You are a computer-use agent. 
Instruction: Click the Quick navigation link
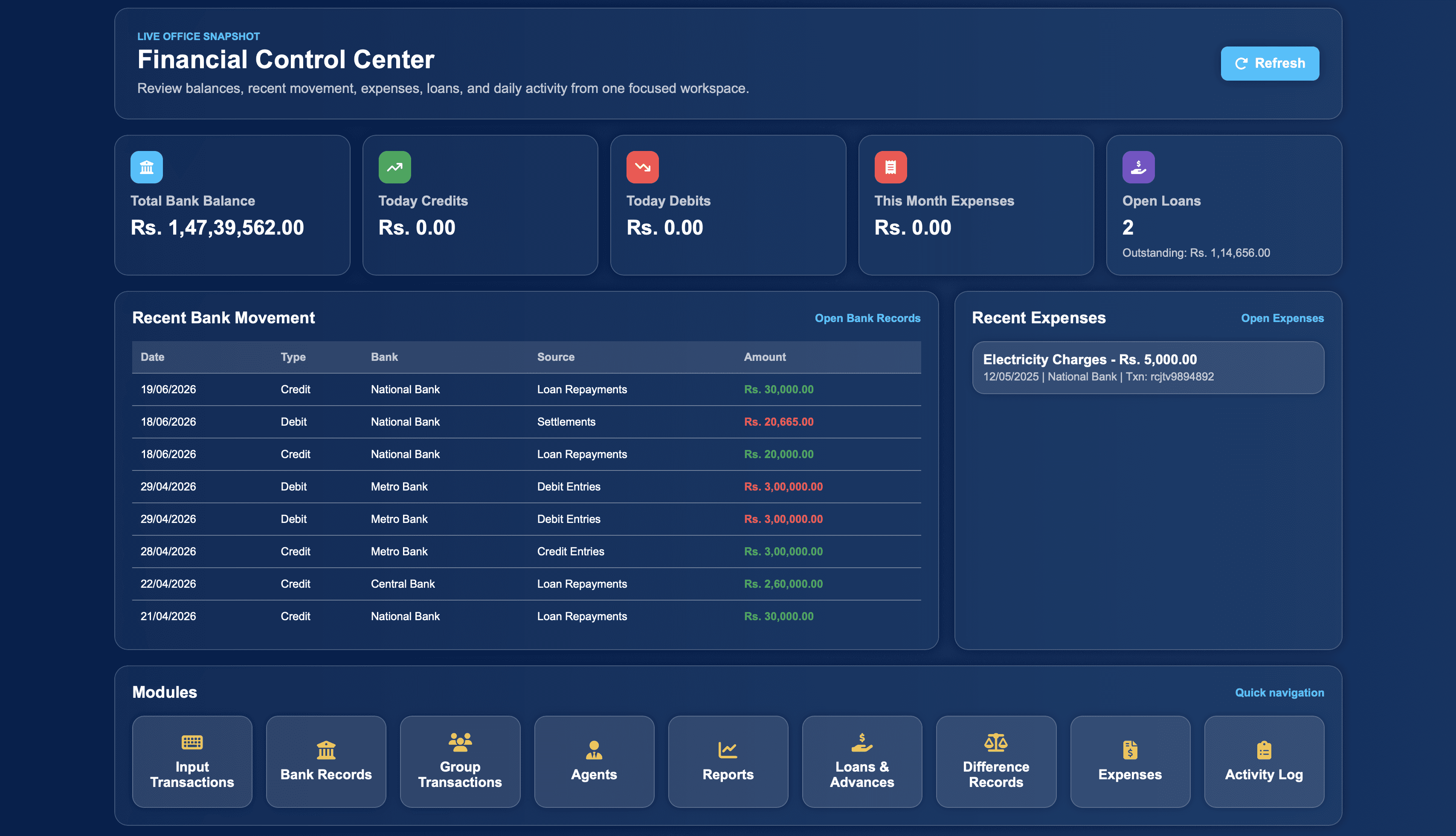(x=1279, y=692)
